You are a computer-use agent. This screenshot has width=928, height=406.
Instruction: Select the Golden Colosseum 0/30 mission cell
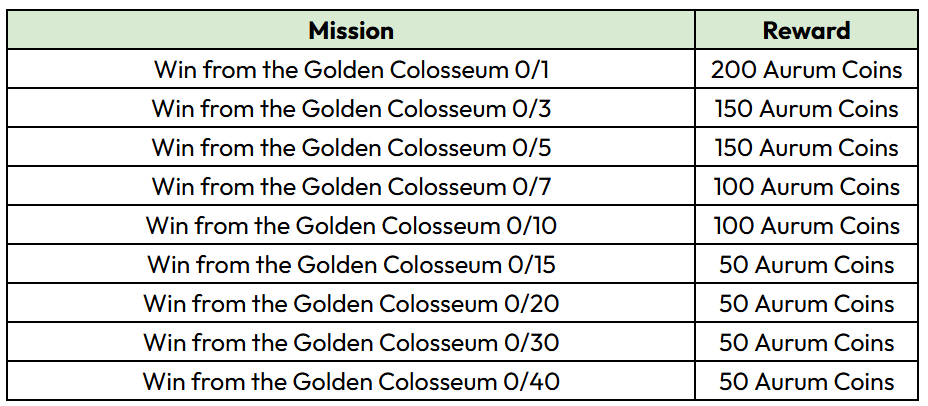[351, 343]
